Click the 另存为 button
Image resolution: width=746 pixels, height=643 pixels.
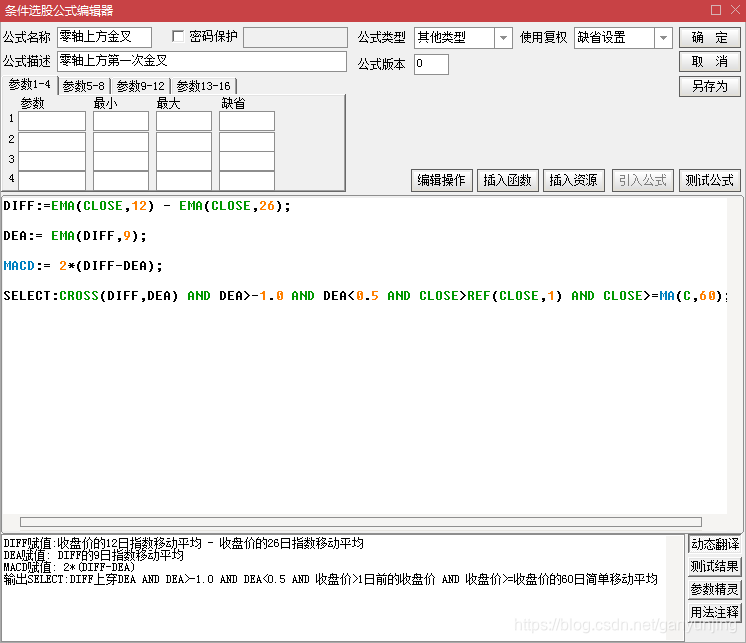710,86
